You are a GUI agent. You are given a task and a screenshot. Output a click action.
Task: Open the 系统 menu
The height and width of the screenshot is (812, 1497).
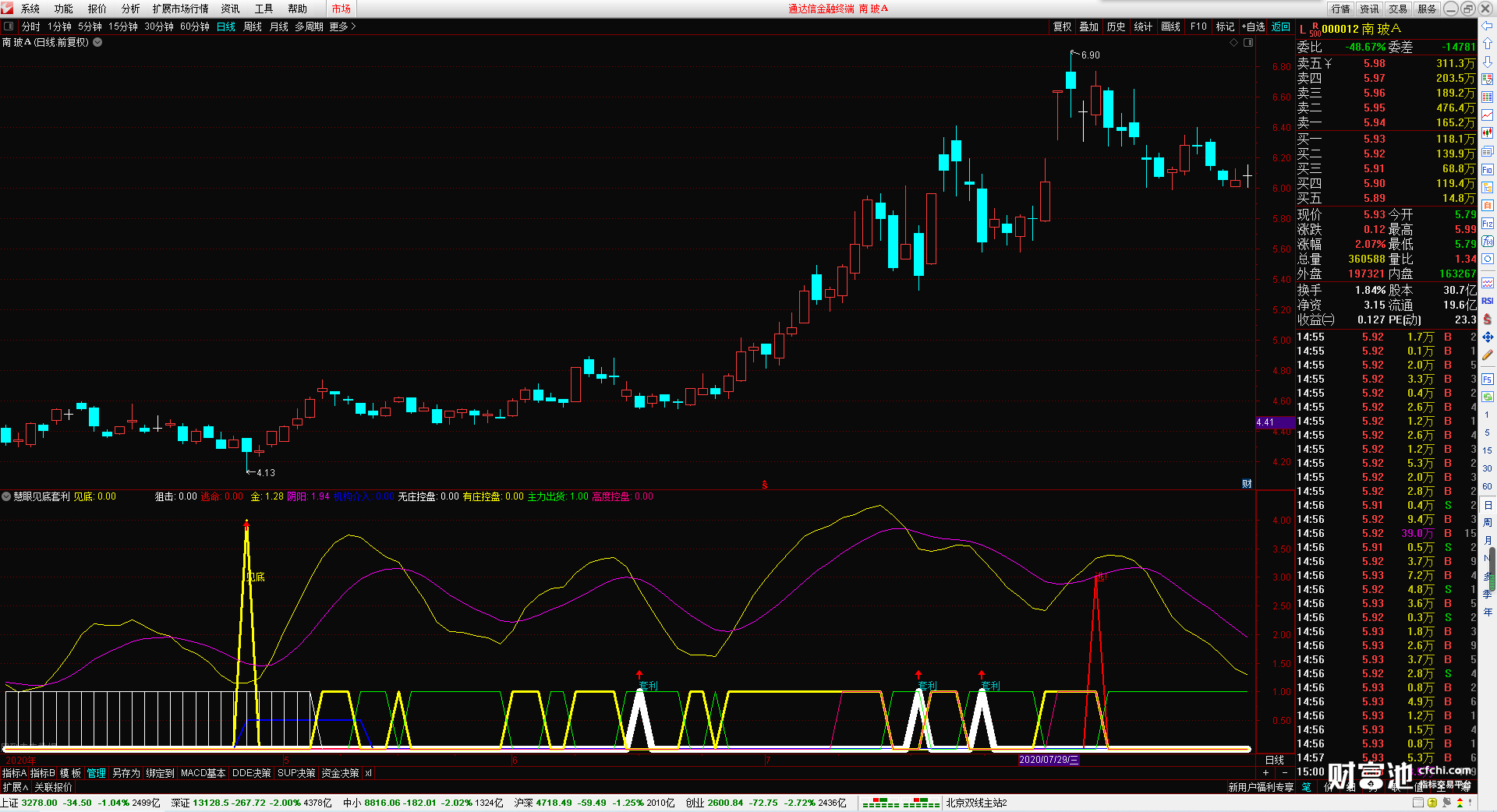[30, 9]
